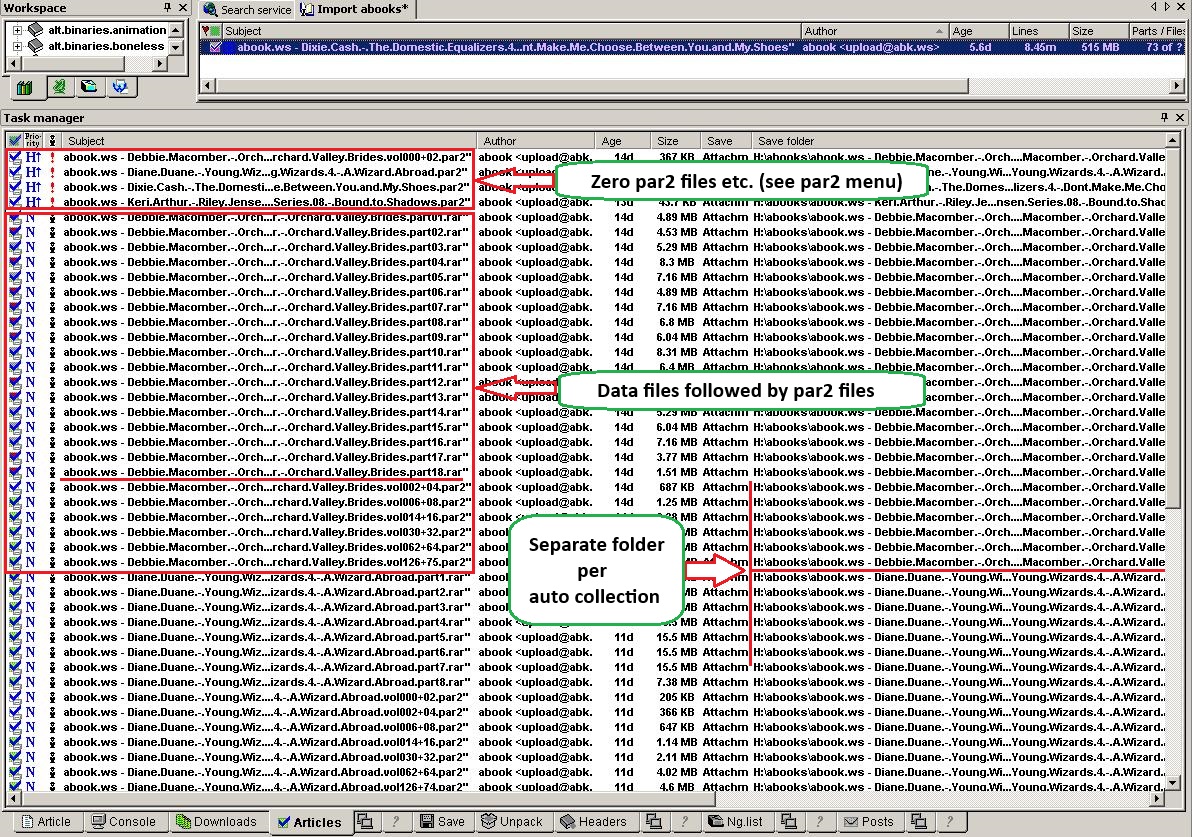
Task: Click the Unpack tab icon at bottom
Action: [x=489, y=822]
